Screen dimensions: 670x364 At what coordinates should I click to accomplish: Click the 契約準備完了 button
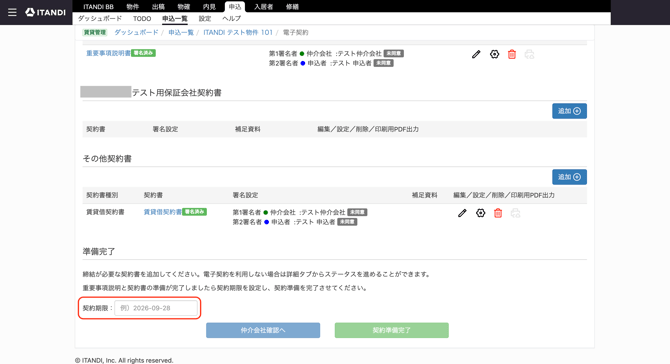(391, 330)
